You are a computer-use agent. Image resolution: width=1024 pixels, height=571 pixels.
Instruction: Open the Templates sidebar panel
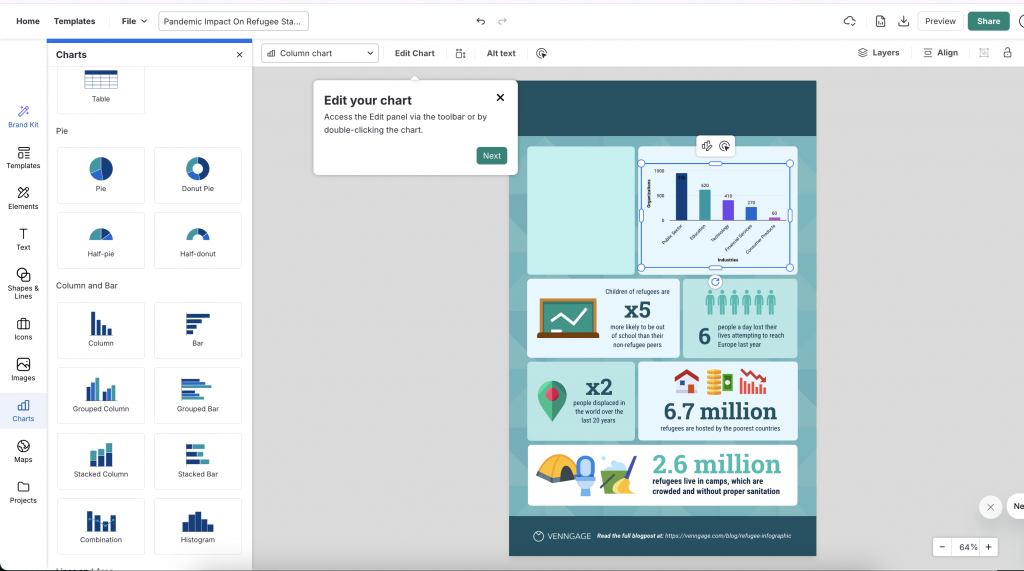tap(23, 157)
